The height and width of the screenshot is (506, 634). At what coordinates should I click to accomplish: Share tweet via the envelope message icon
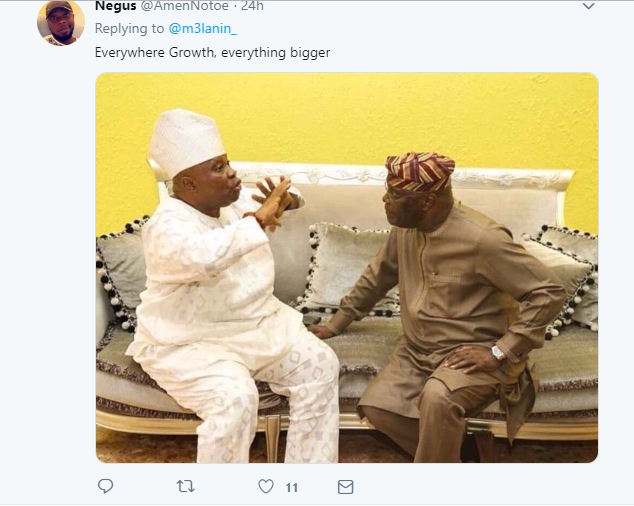[x=346, y=487]
